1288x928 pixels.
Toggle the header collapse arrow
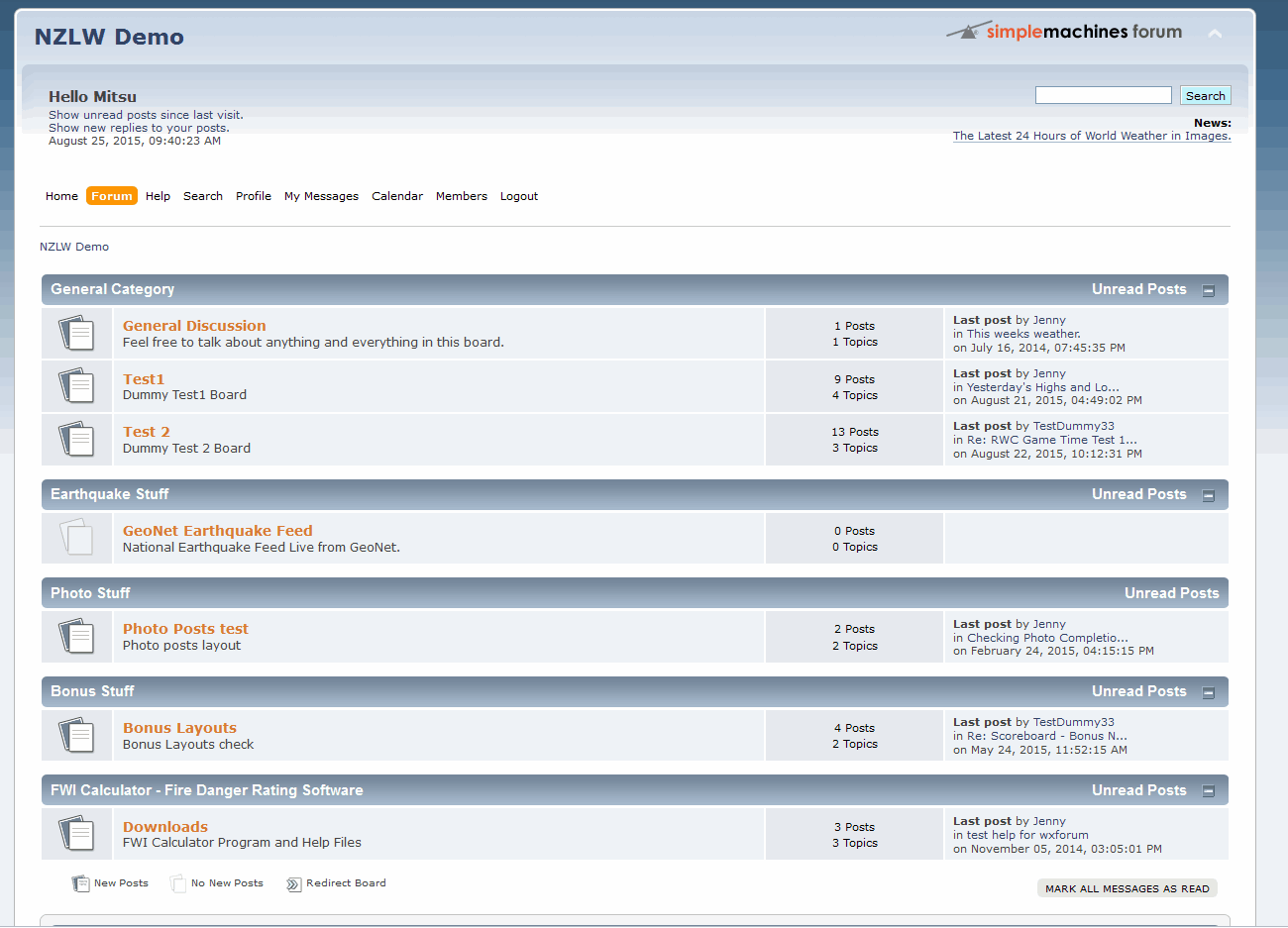pyautogui.click(x=1215, y=34)
